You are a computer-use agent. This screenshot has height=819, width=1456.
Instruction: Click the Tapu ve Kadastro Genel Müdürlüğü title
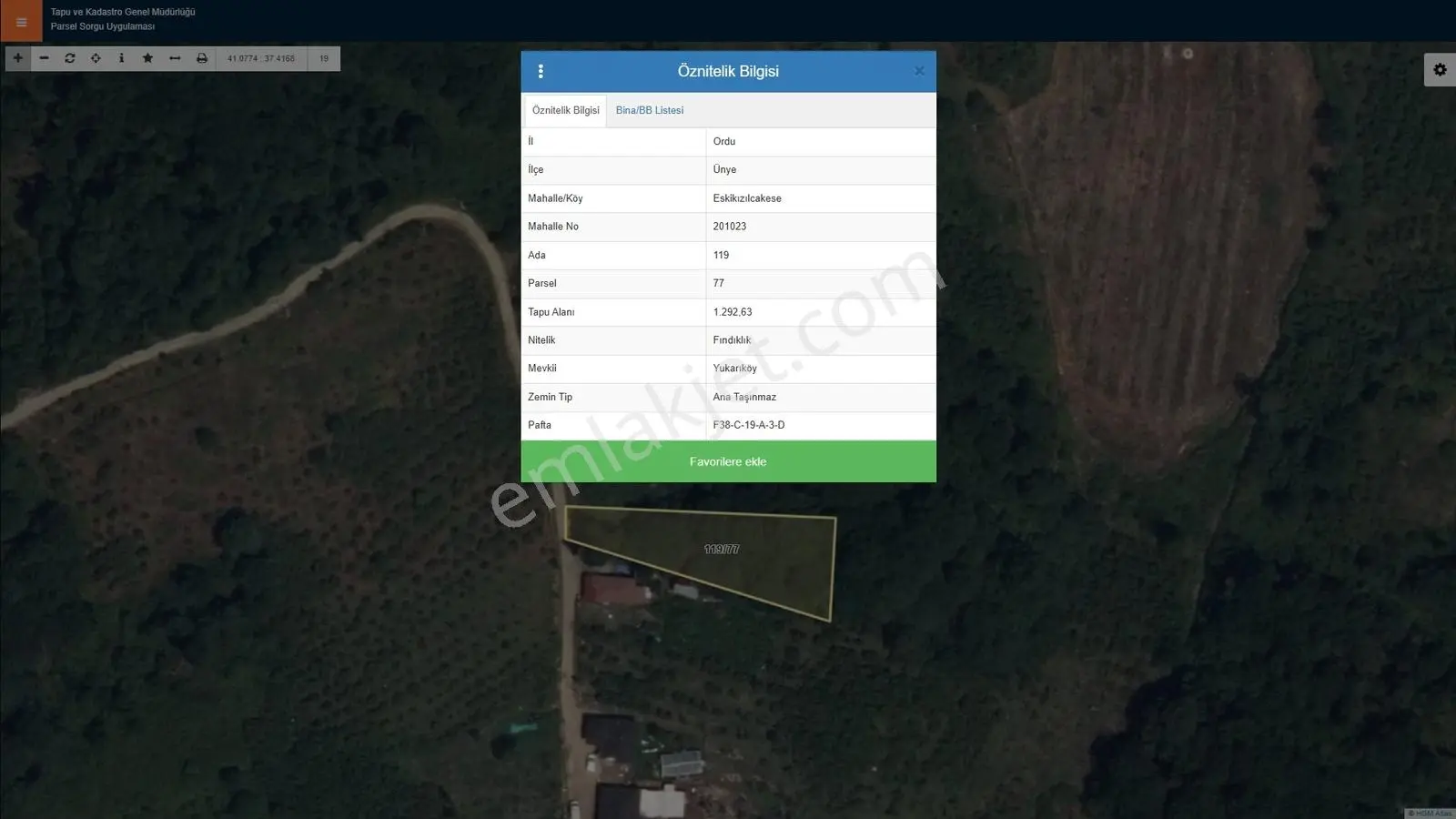coord(123,12)
